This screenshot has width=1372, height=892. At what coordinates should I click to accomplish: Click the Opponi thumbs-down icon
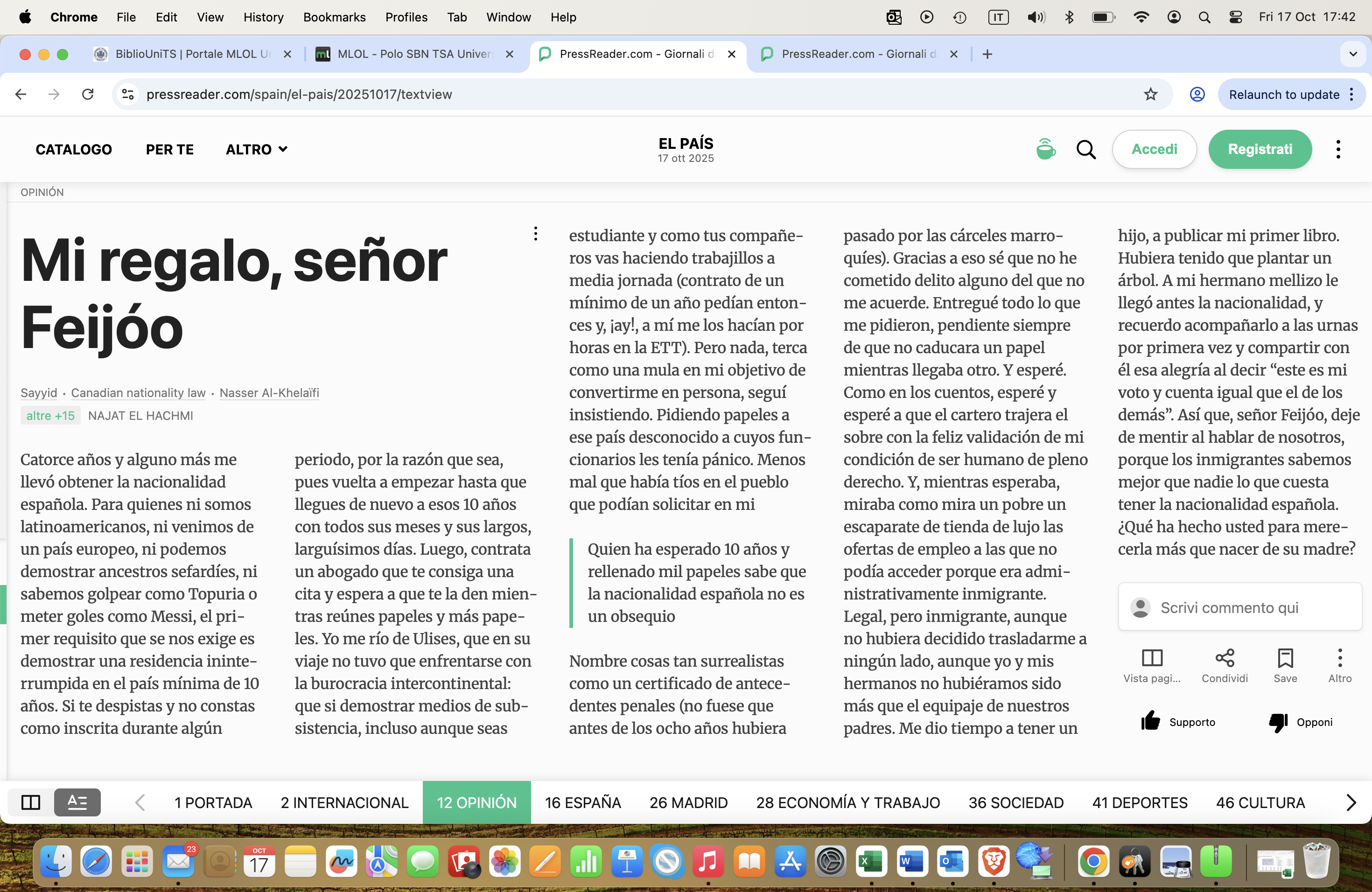click(1278, 721)
